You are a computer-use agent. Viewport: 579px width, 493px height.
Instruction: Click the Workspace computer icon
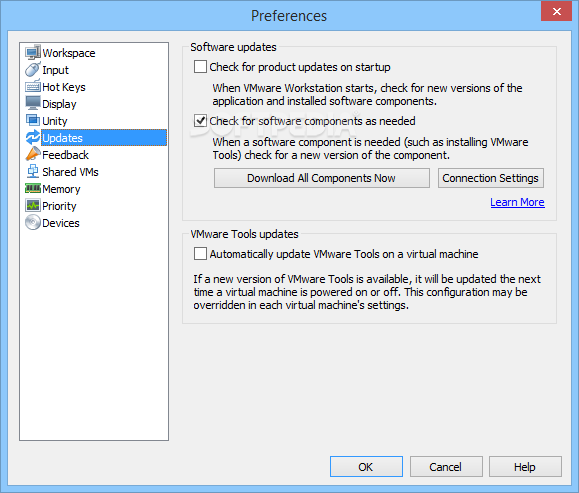tap(33, 53)
